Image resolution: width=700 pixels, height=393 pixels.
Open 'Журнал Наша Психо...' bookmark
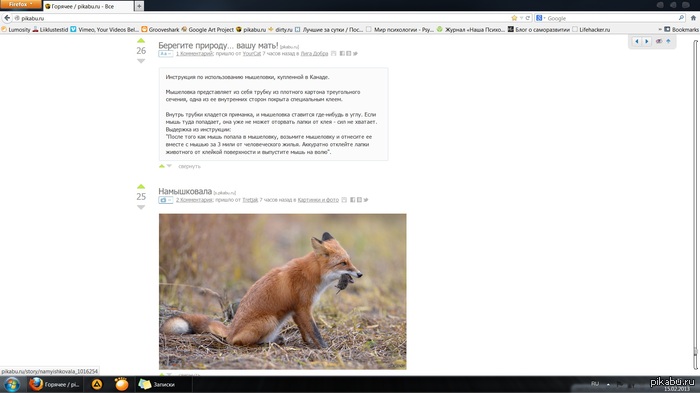tap(471, 29)
